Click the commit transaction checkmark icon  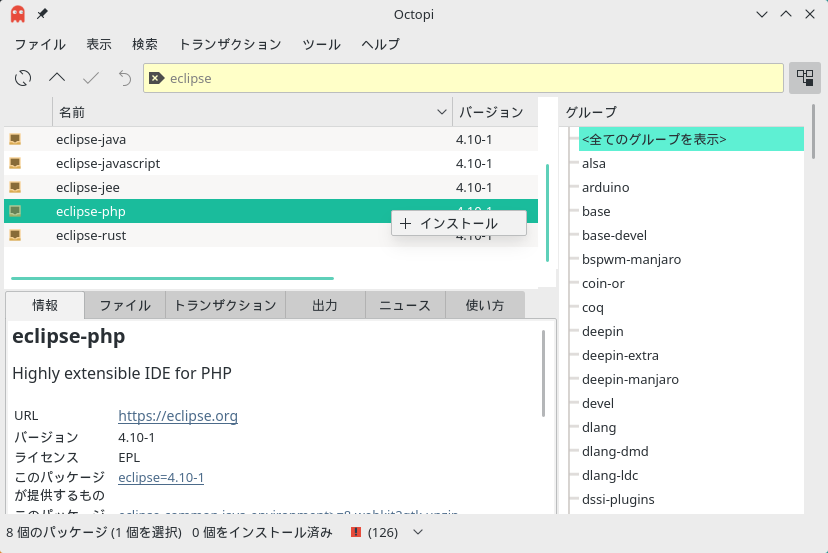[91, 78]
